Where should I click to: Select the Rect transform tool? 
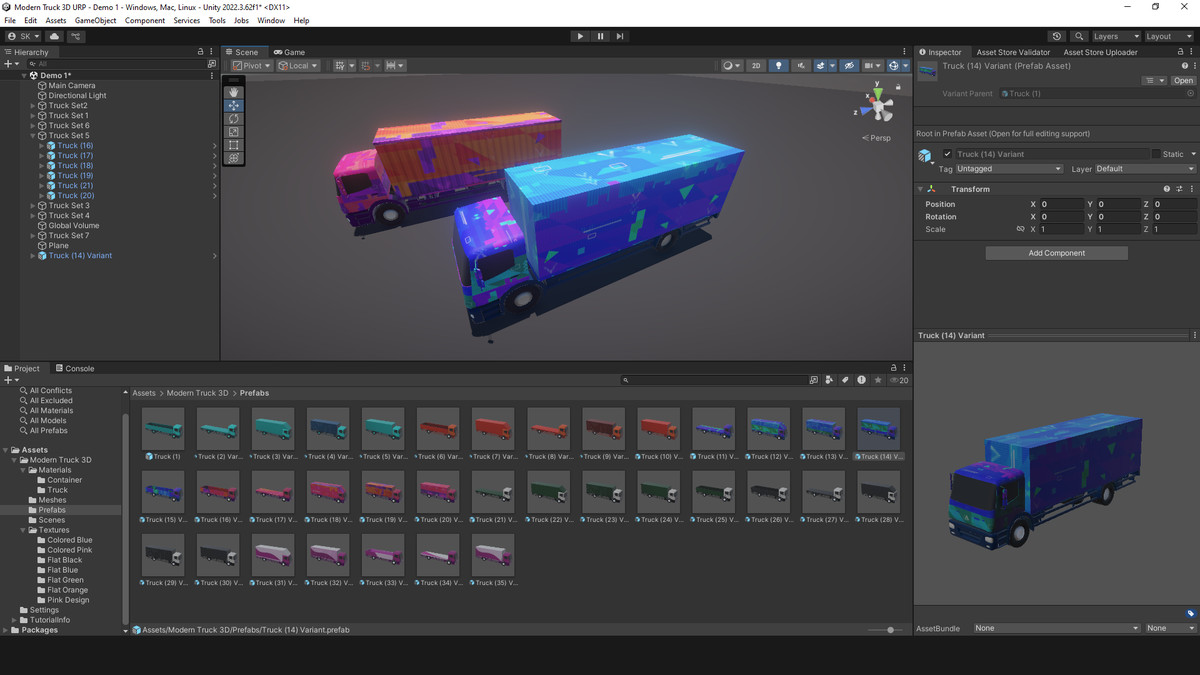click(x=233, y=145)
